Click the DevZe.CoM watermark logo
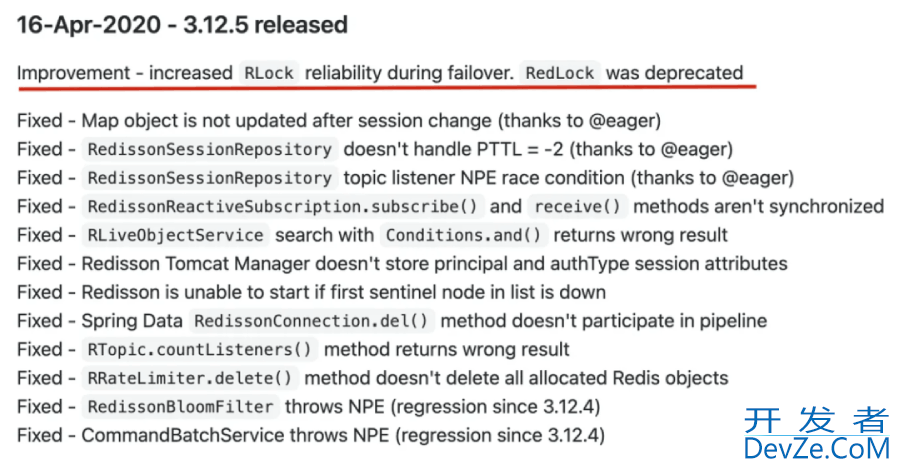Image resolution: width=900 pixels, height=470 pixels. 817,448
